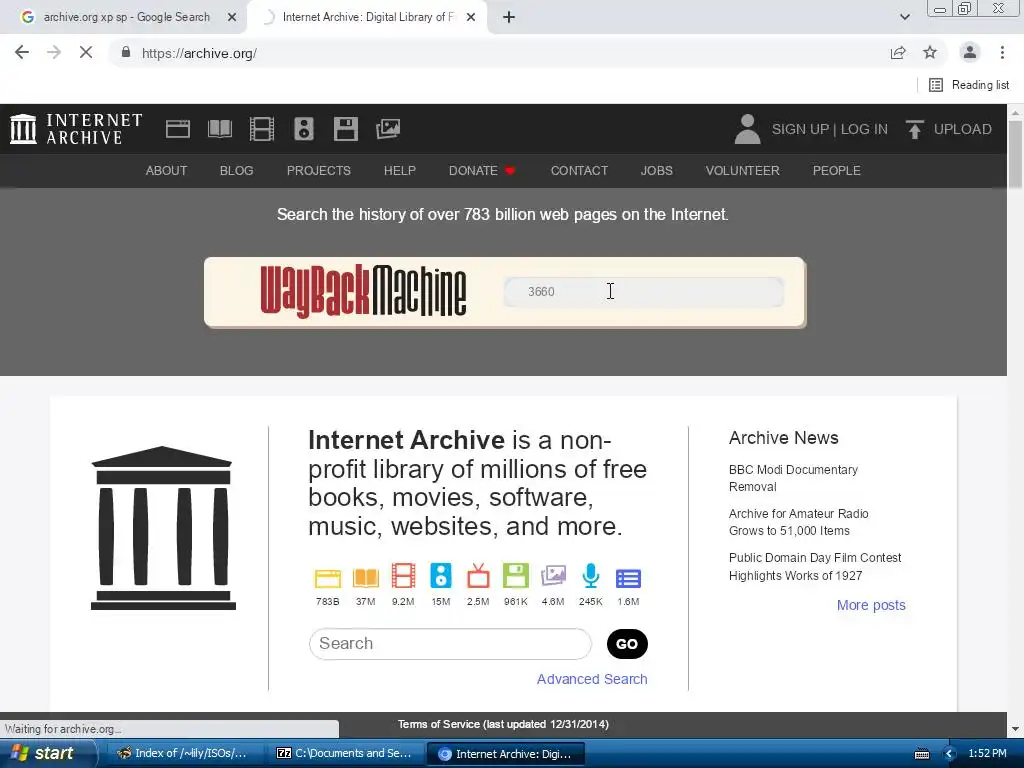
Task: Select the Internet Archive browser tab
Action: (367, 17)
